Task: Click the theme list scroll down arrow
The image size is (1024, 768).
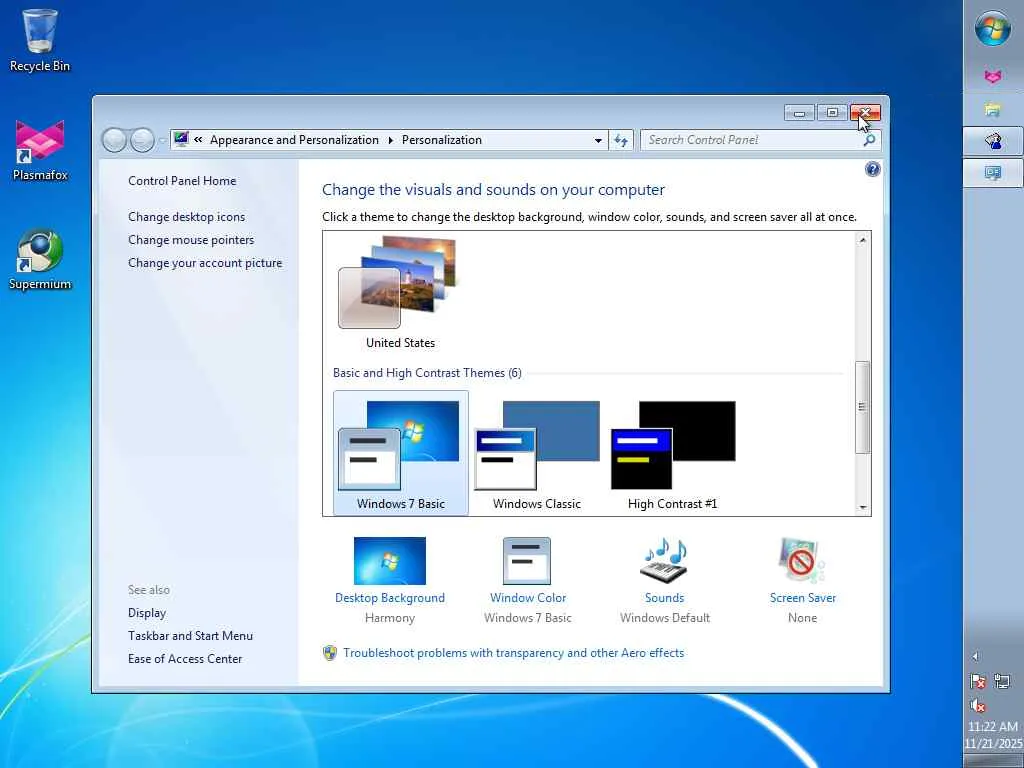Action: click(x=863, y=507)
